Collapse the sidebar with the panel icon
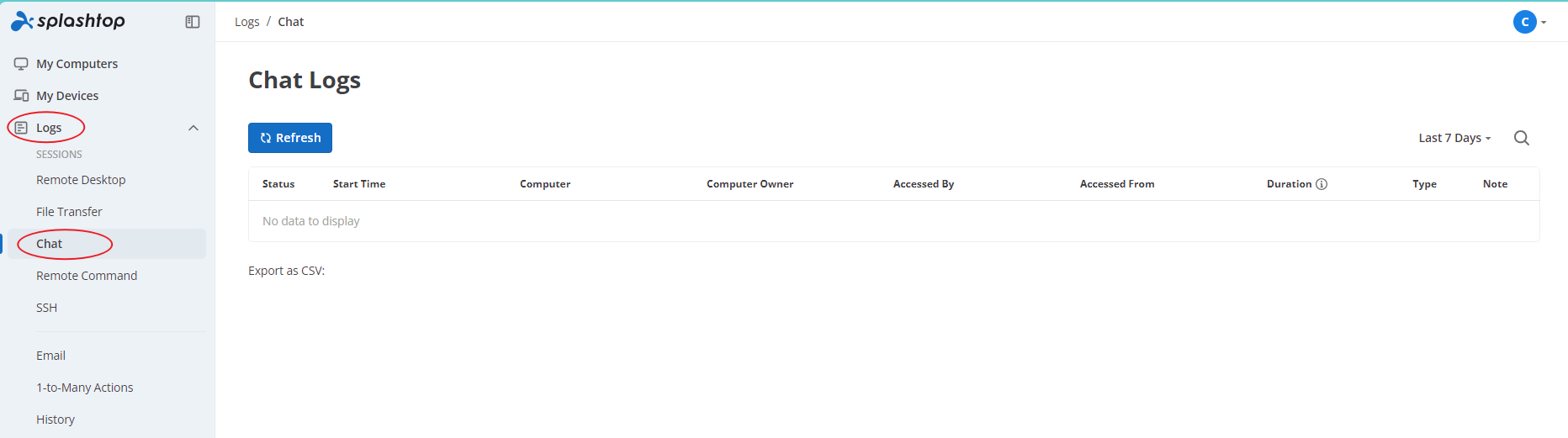Image resolution: width=1568 pixels, height=438 pixels. point(193,22)
